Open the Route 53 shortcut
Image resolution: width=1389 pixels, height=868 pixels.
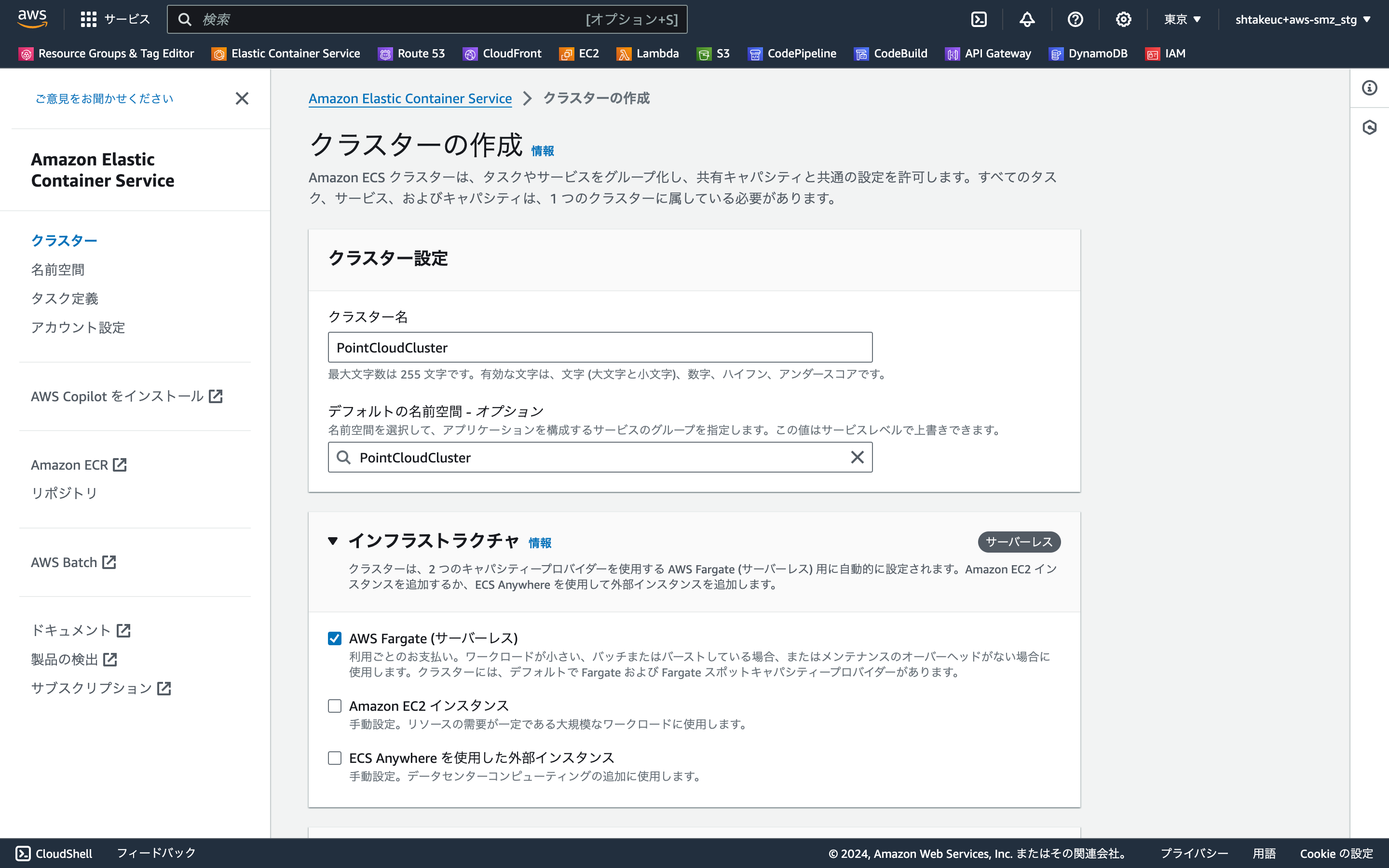[411, 54]
